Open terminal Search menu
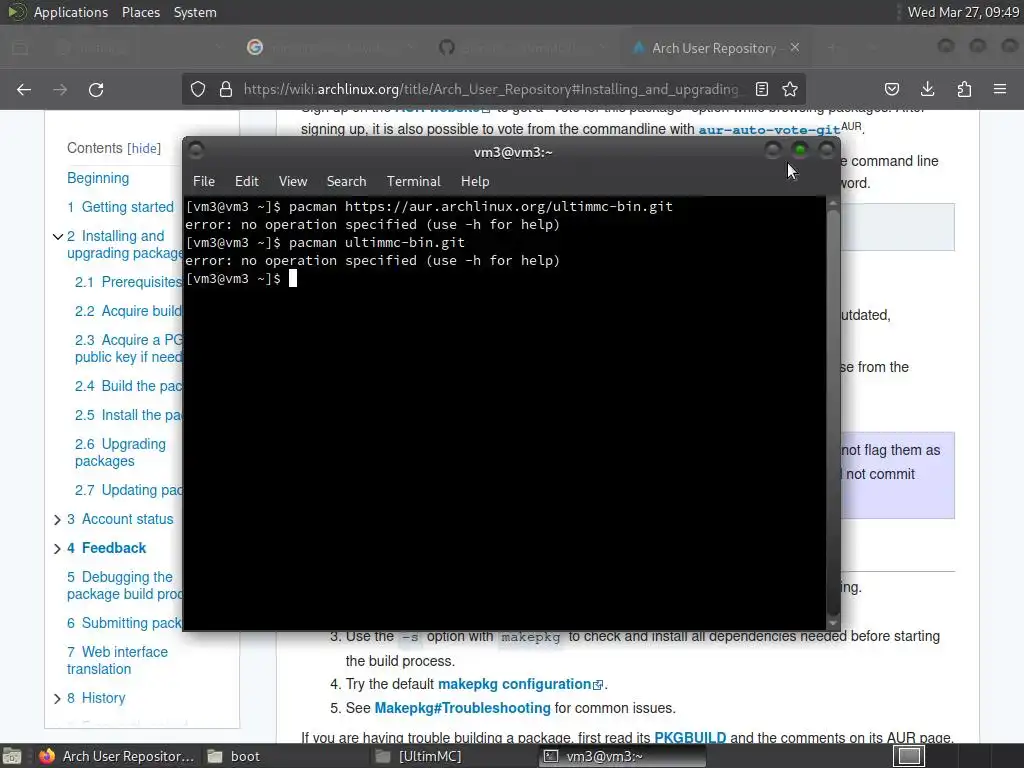 click(x=346, y=182)
